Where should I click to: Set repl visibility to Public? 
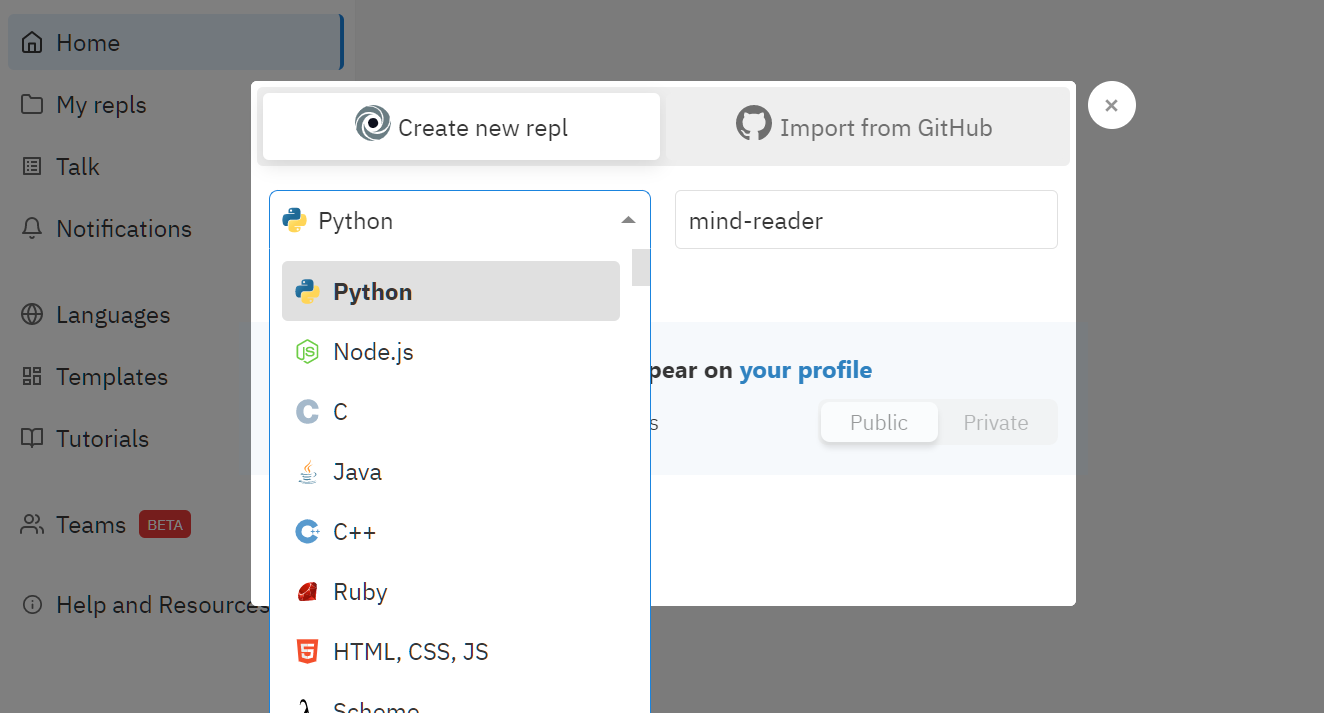tap(879, 422)
